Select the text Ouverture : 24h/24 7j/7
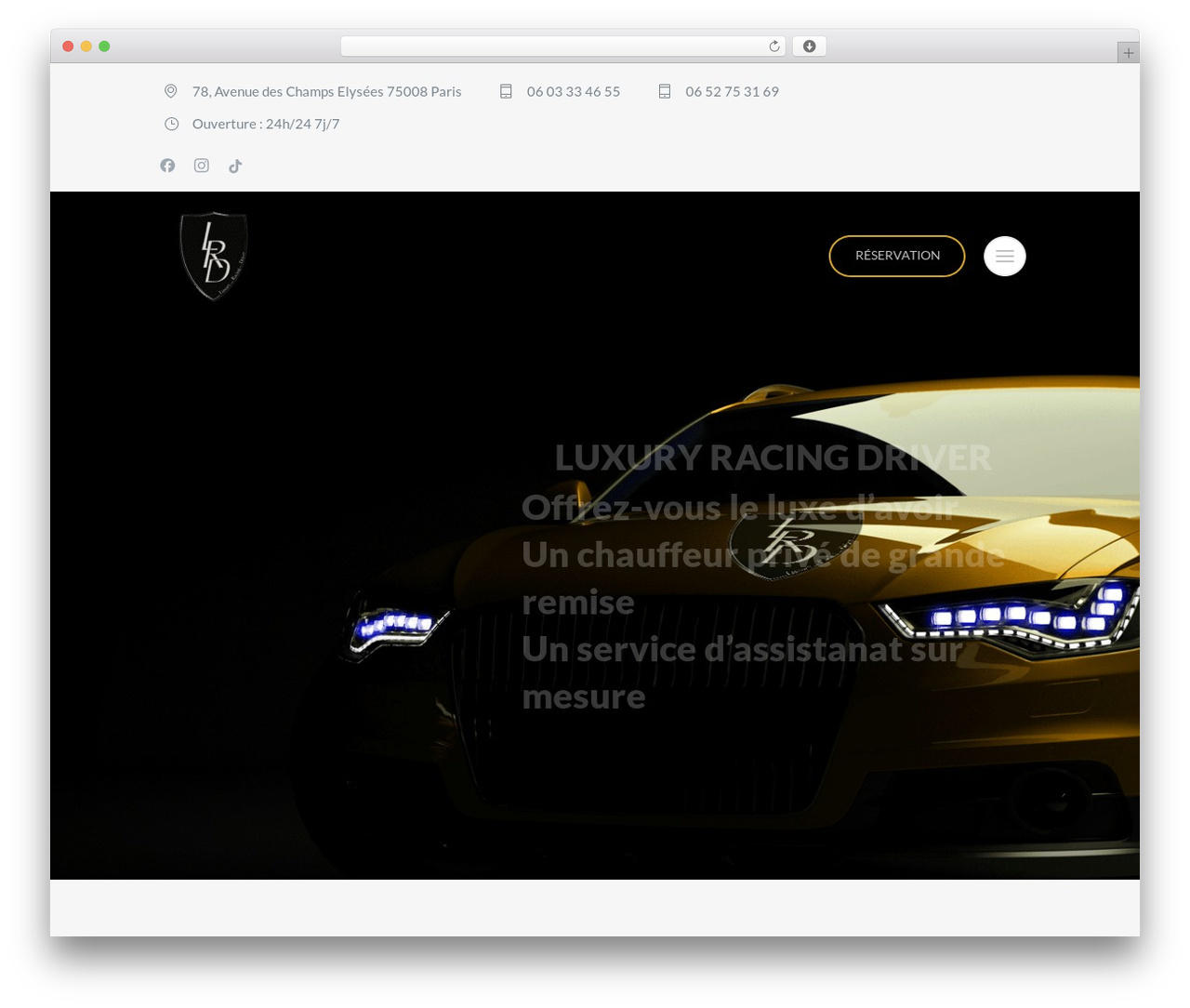 (266, 124)
